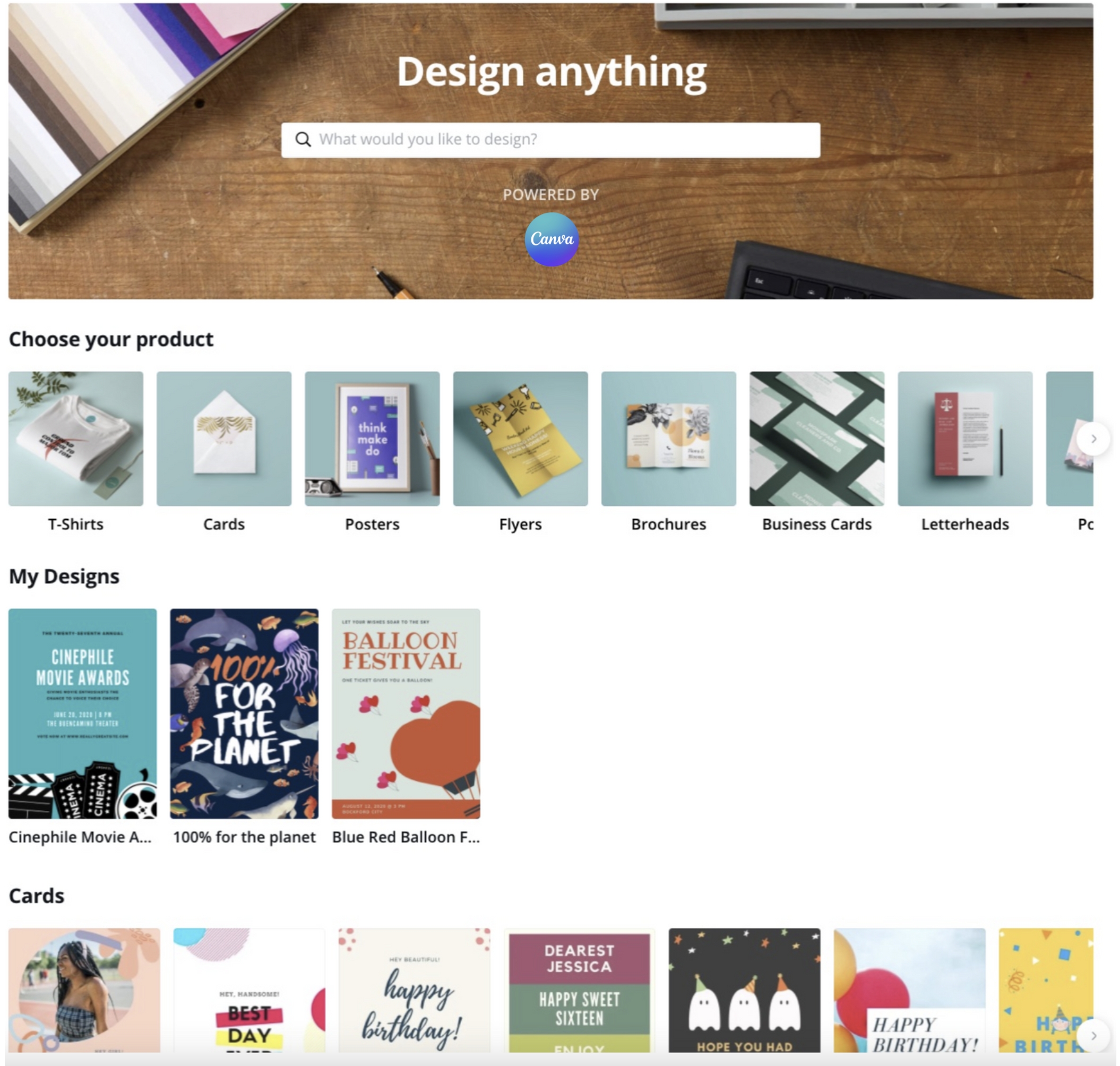Click the Letterheads label link
1120x1066 pixels.
pyautogui.click(x=965, y=524)
